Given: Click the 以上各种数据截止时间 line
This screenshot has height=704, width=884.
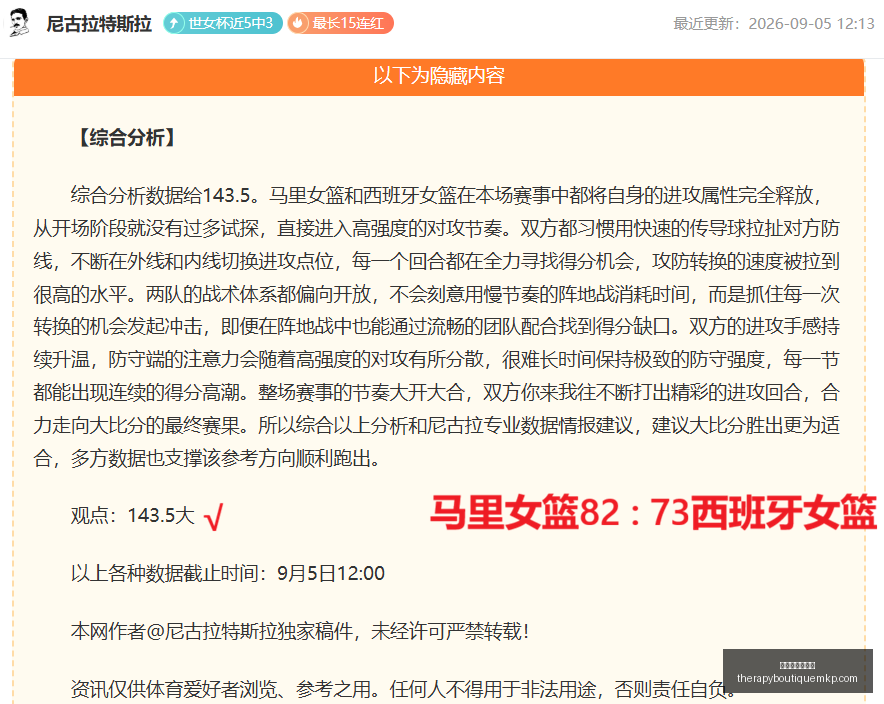Looking at the screenshot, I should click(228, 573).
